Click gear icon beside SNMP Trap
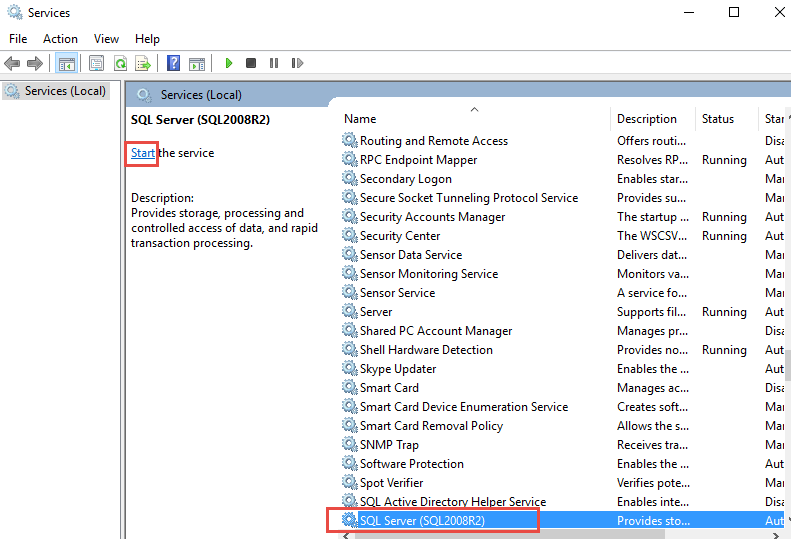 pyautogui.click(x=350, y=444)
